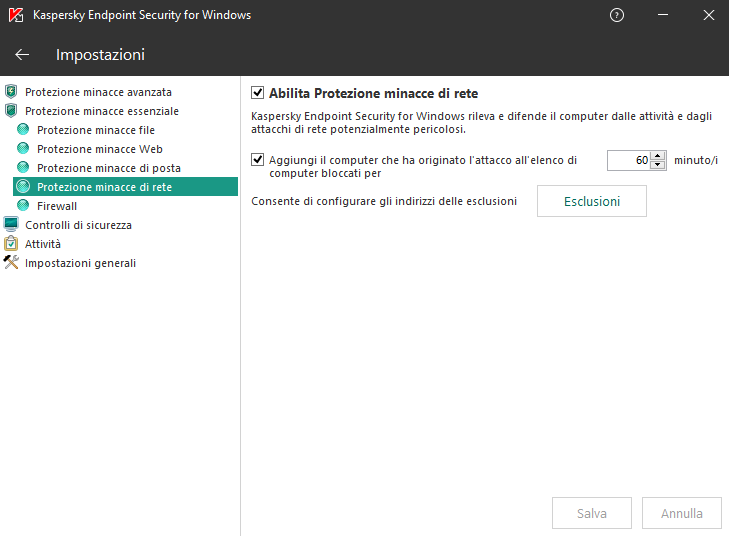
Task: Open the Esclusioni configuration button
Action: coord(592,201)
